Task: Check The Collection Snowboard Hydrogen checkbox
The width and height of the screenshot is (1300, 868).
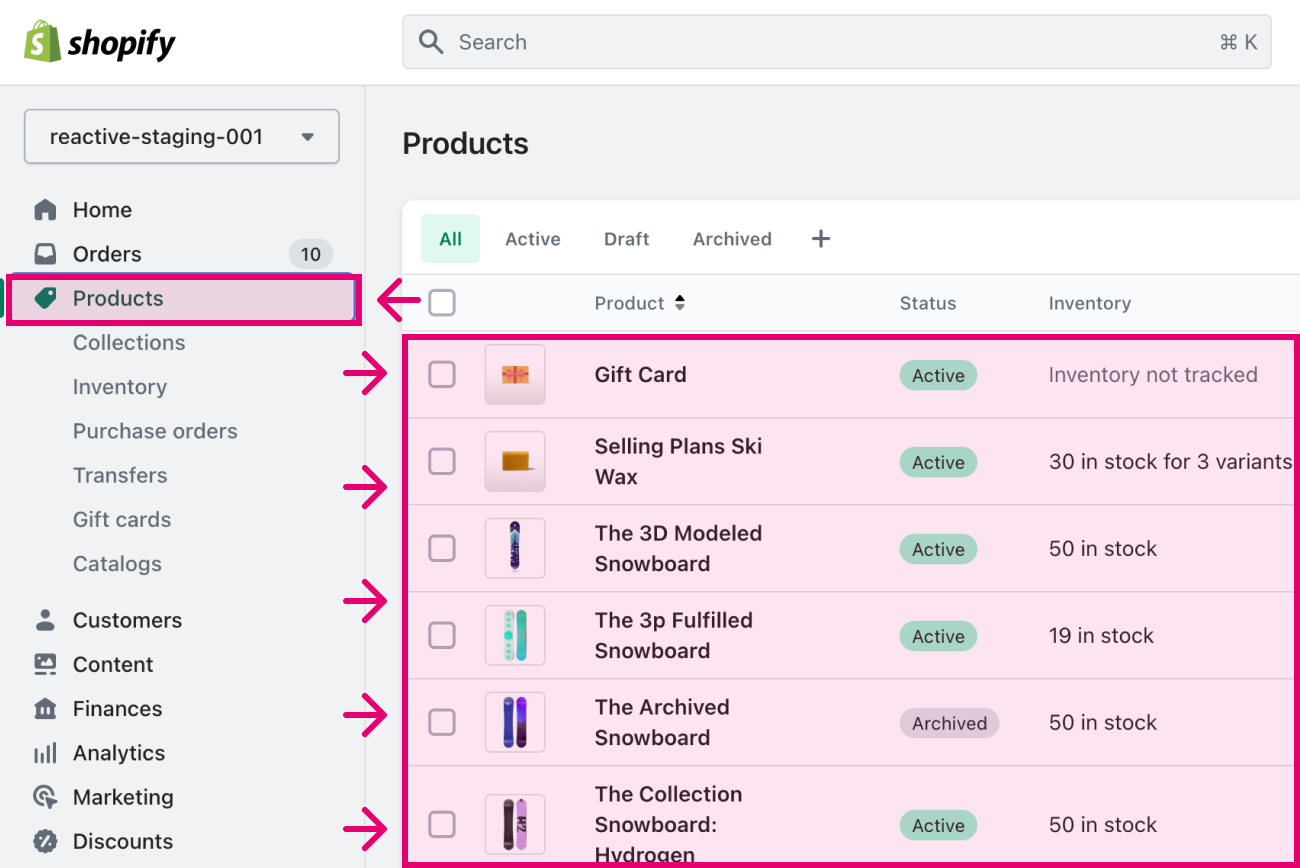Action: point(442,825)
